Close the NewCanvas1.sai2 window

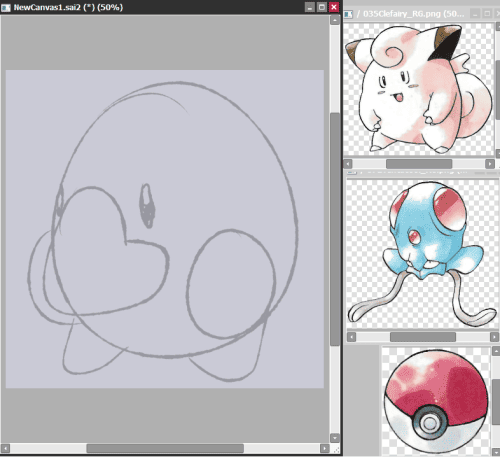click(334, 7)
